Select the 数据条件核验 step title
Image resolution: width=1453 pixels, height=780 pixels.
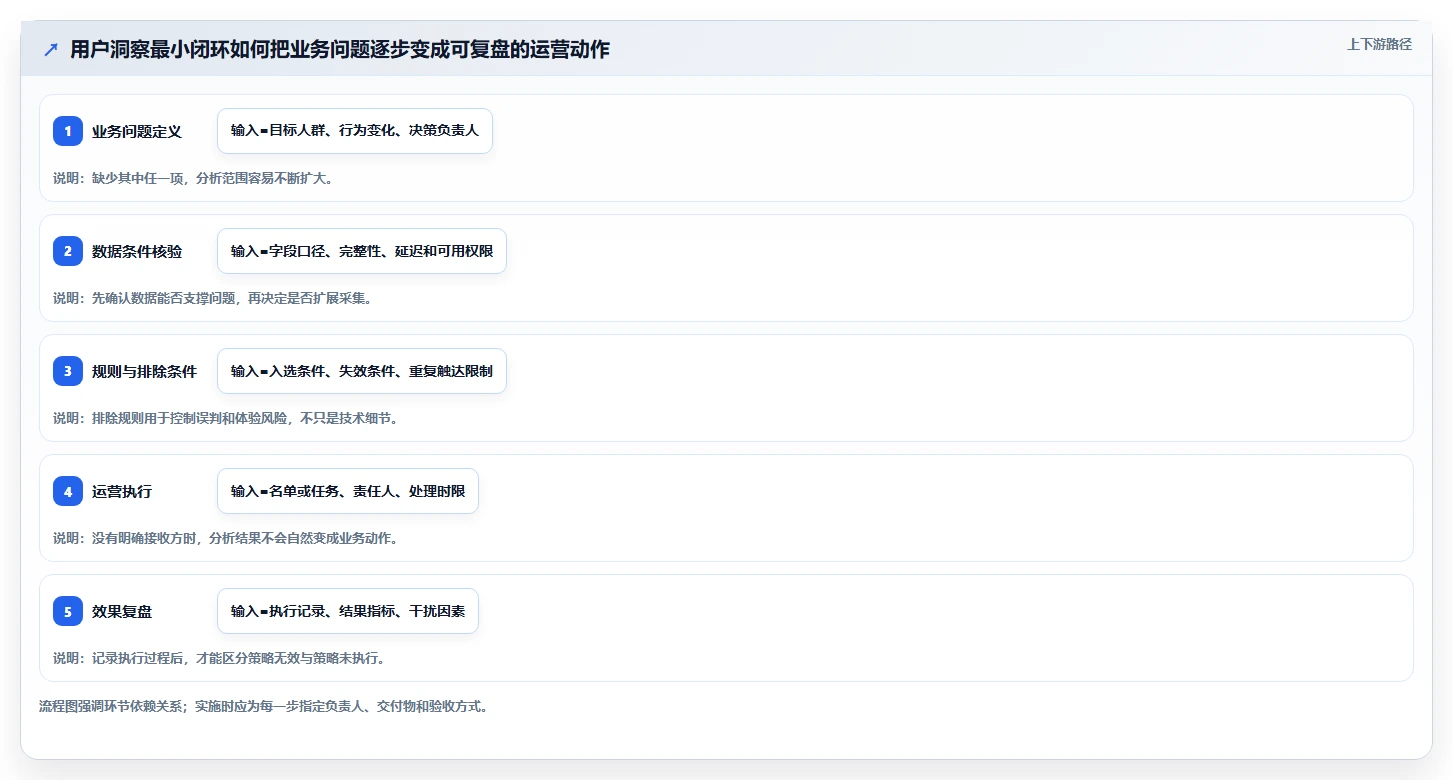[137, 251]
